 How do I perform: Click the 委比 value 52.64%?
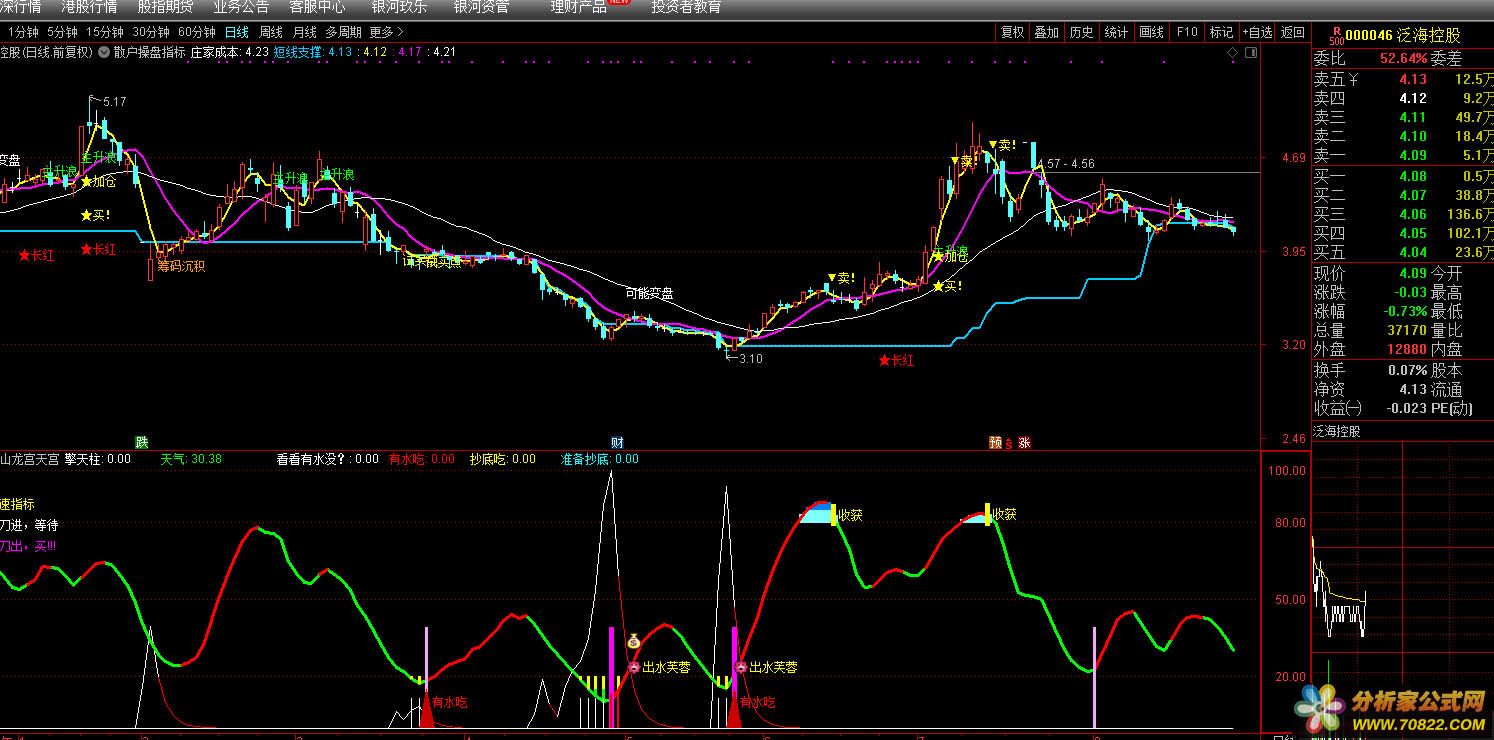pos(1403,58)
